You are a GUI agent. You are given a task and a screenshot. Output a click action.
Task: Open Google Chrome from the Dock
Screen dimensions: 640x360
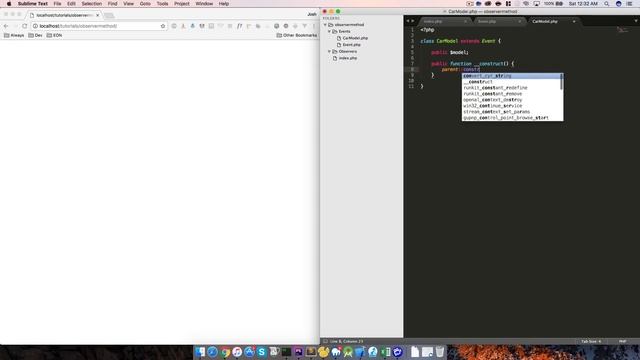pyautogui.click(x=225, y=352)
